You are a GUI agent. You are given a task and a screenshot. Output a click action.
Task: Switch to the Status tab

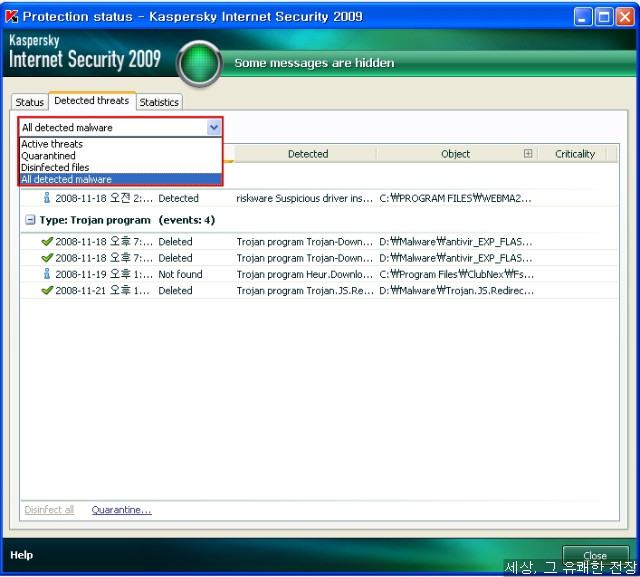pyautogui.click(x=29, y=102)
